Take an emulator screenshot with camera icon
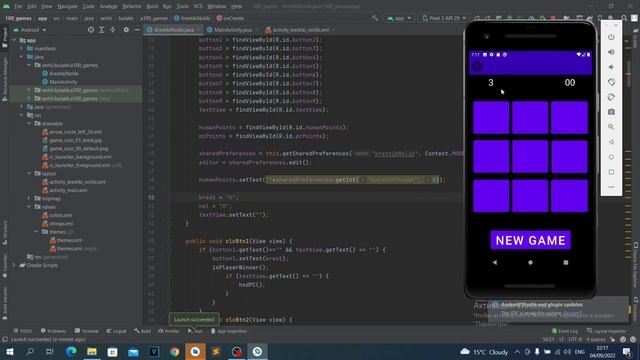Image resolution: width=640 pixels, height=360 pixels. click(611, 112)
